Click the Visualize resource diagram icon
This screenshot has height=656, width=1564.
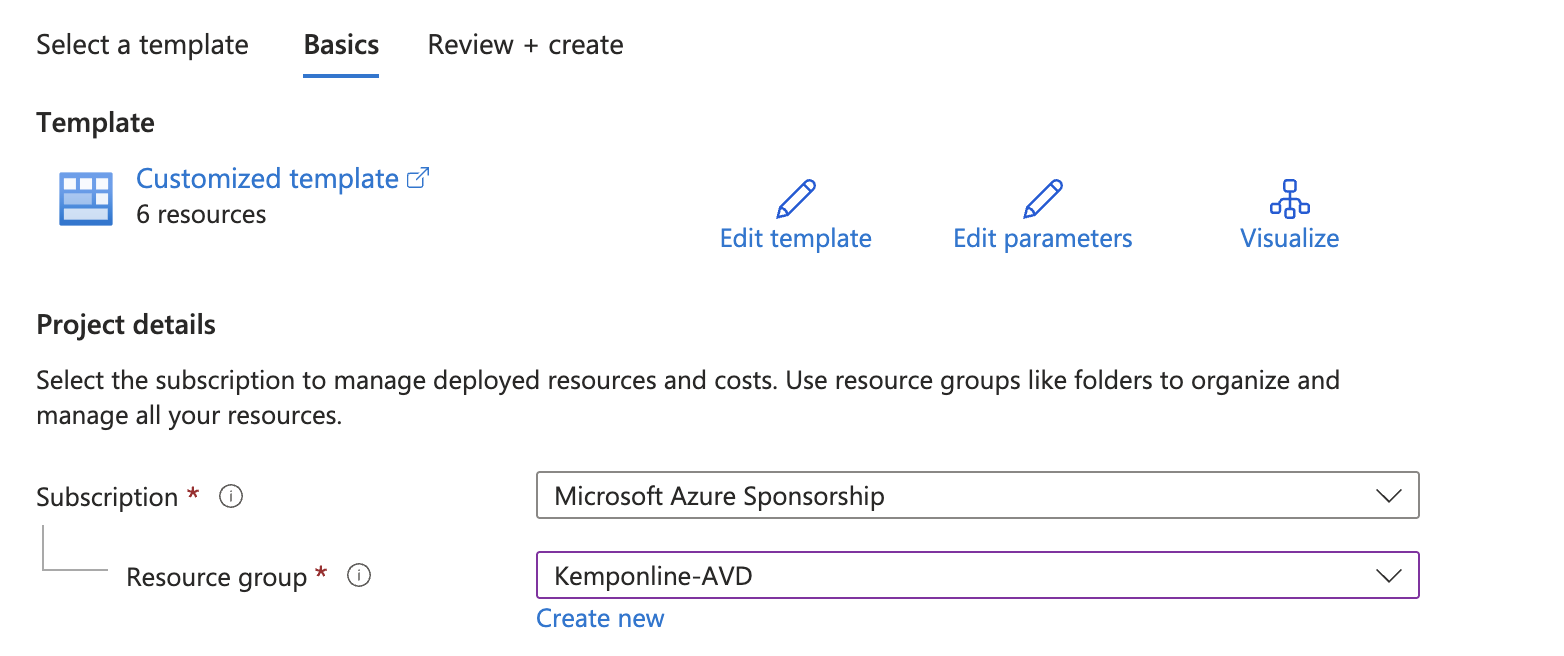tap(1289, 199)
